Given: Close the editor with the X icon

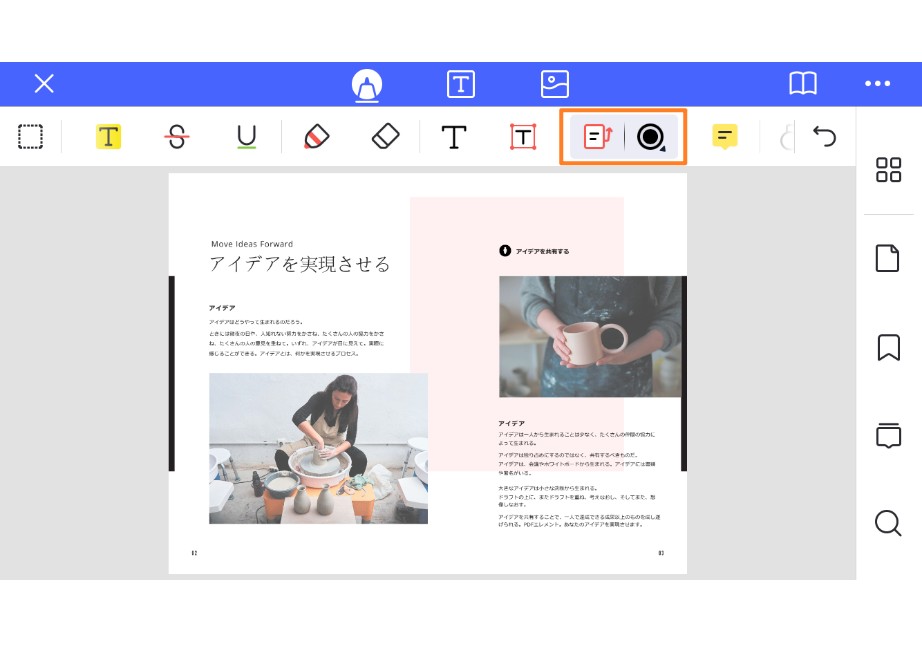Looking at the screenshot, I should [x=44, y=84].
